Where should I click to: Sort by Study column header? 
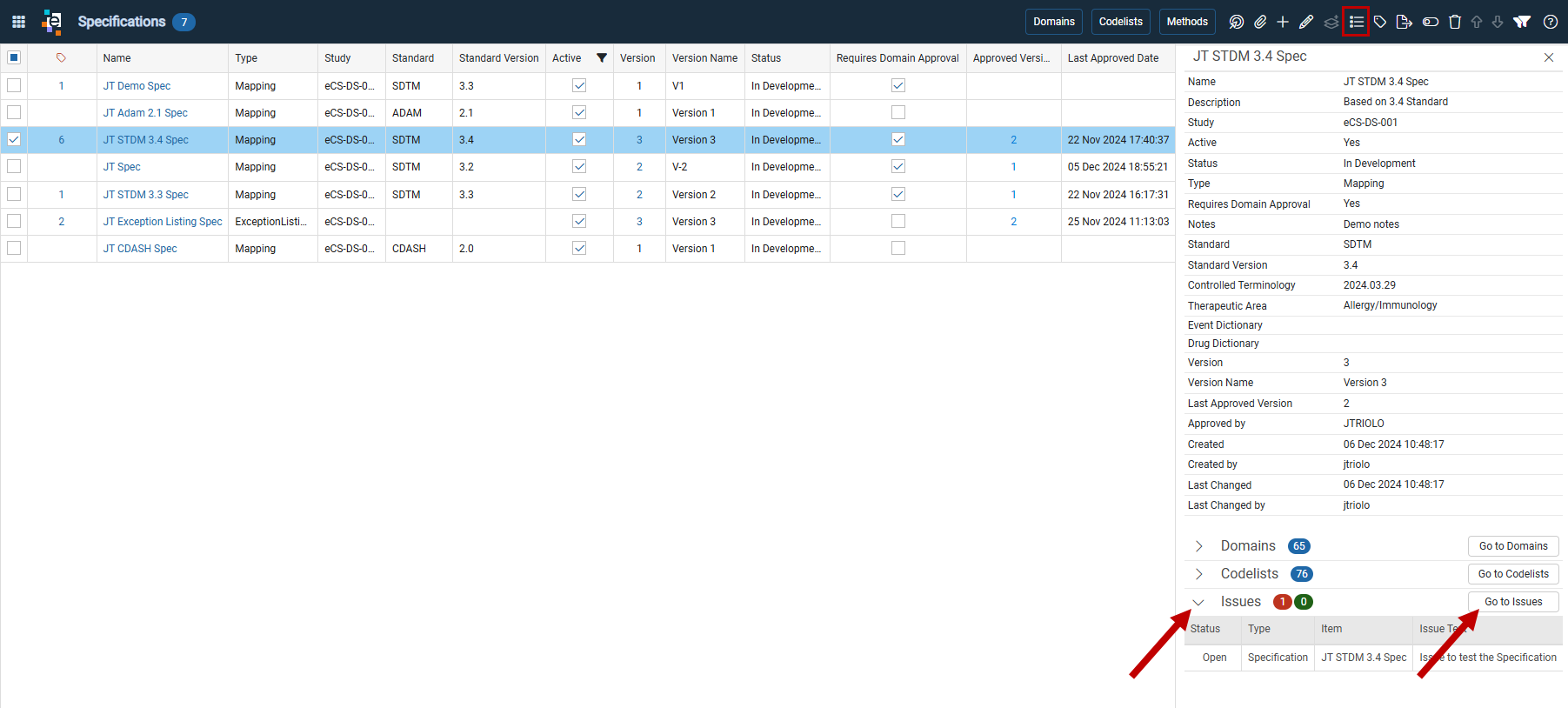337,58
